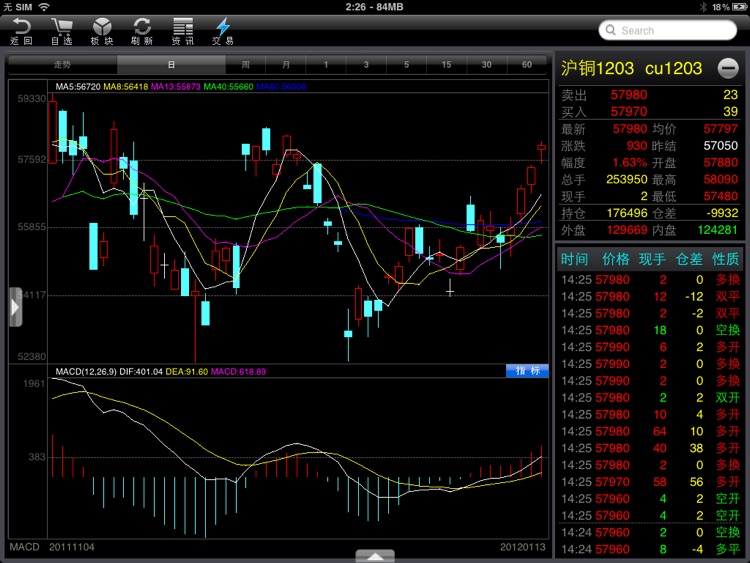This screenshot has width=750, height=563.
Task: Select the 3 minute chart tab
Action: point(366,65)
